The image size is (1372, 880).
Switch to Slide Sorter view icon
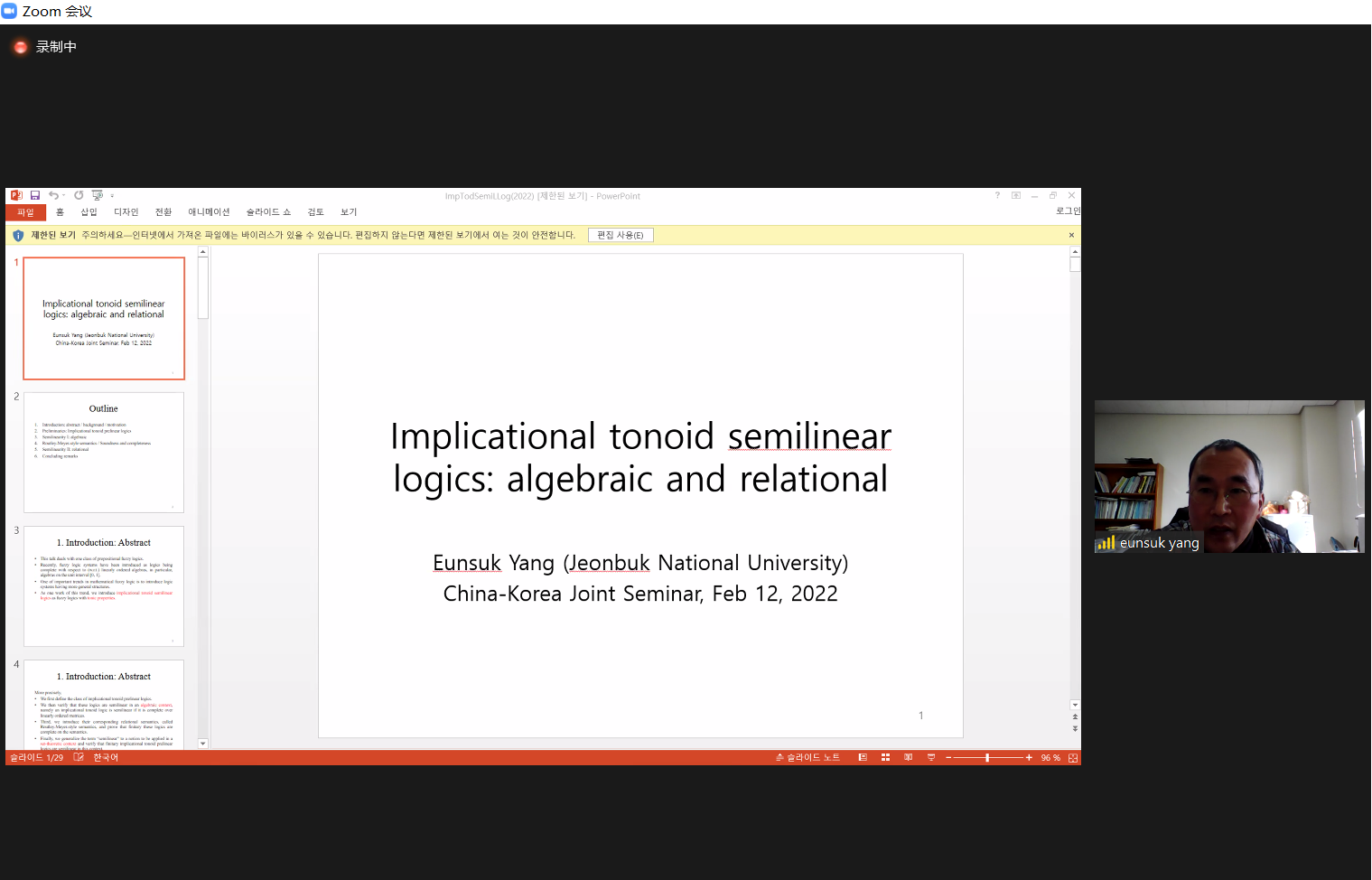(886, 758)
